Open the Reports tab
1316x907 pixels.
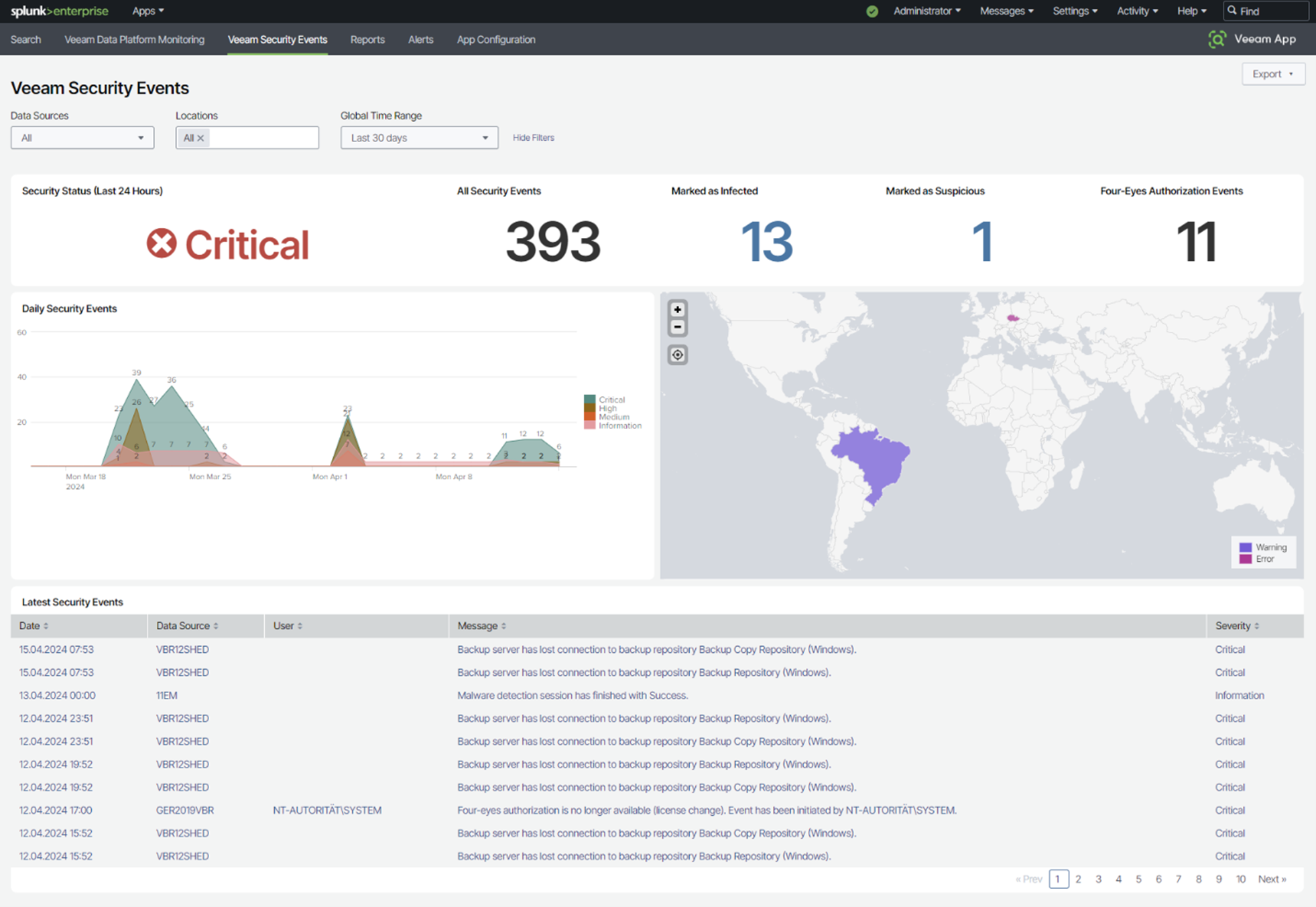pos(367,40)
